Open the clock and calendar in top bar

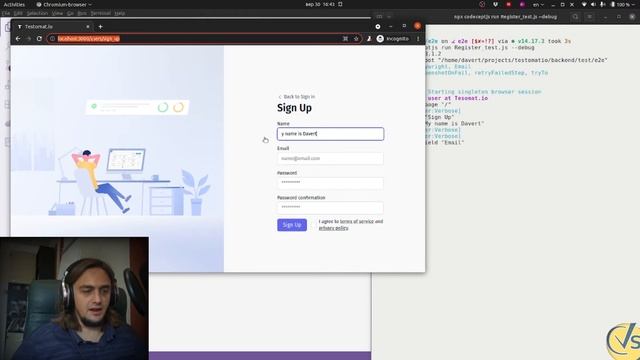coord(320,4)
